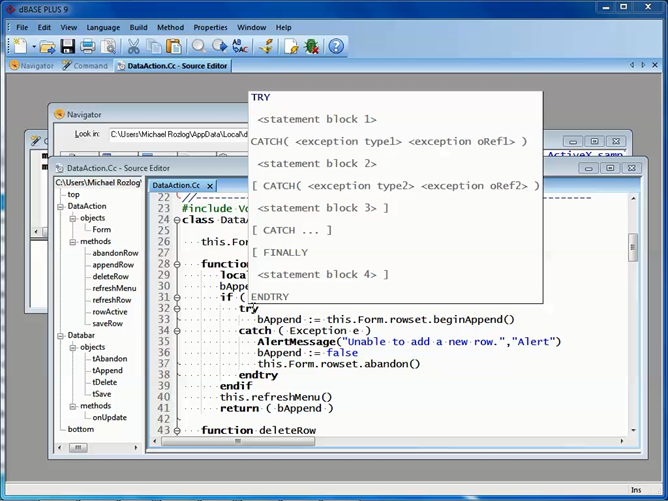Collapse the DataAction tree node
Screen dimensions: 668x501
pos(61,206)
